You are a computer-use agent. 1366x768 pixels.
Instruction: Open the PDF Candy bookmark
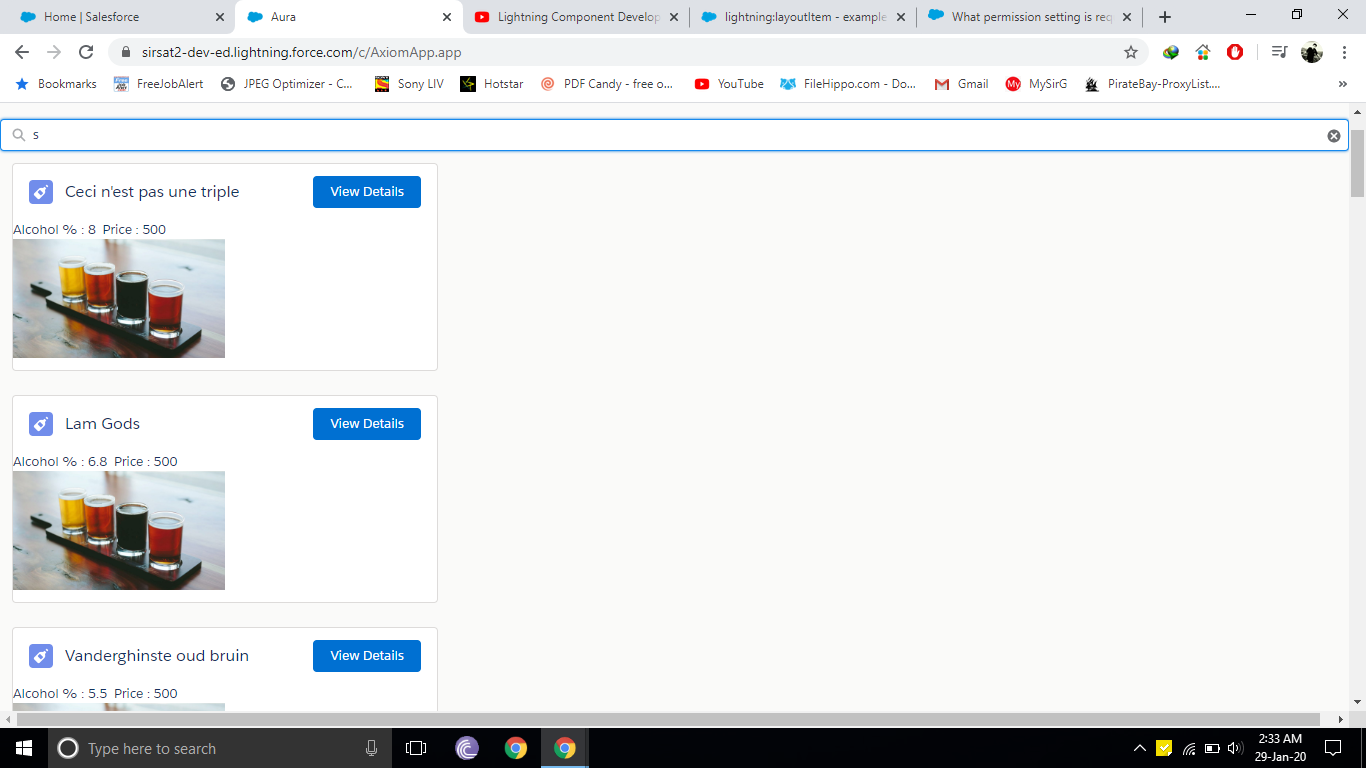tap(607, 84)
